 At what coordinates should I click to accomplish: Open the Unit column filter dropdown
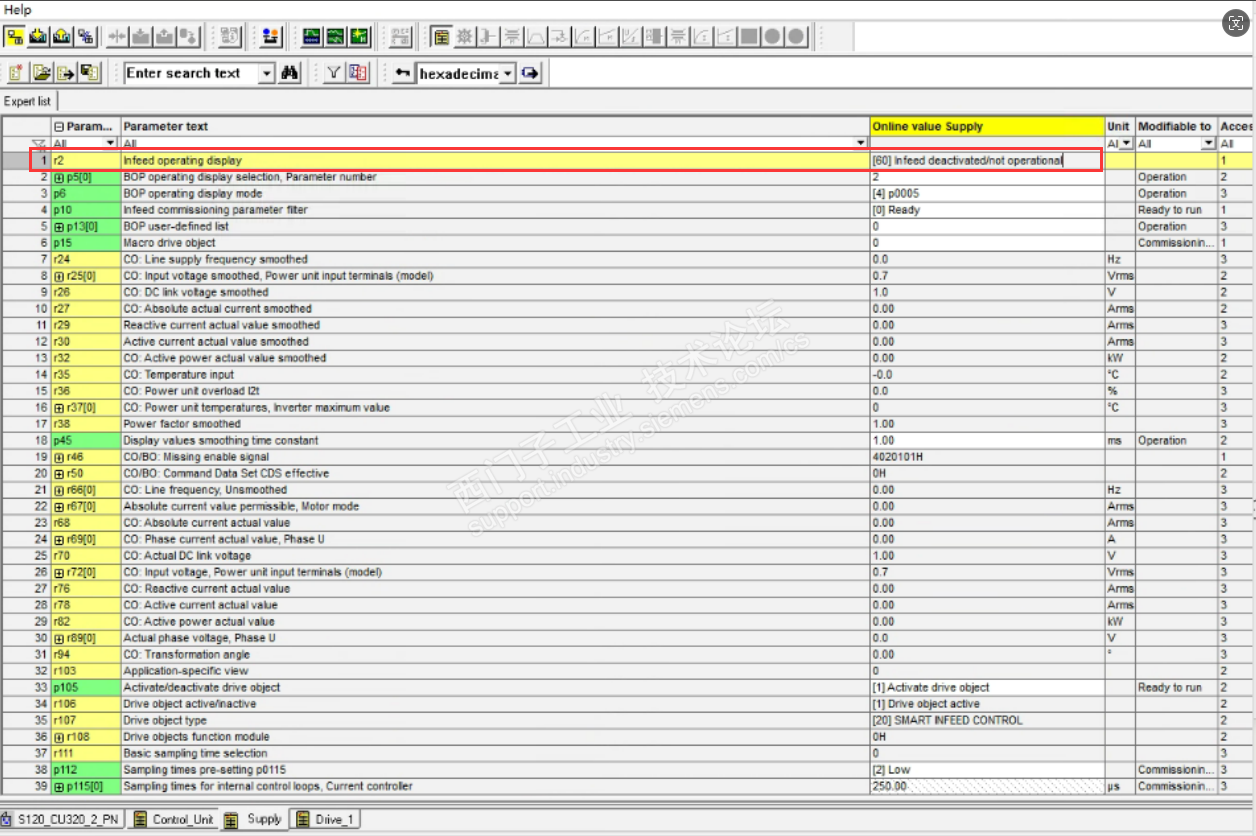pyautogui.click(x=1127, y=144)
